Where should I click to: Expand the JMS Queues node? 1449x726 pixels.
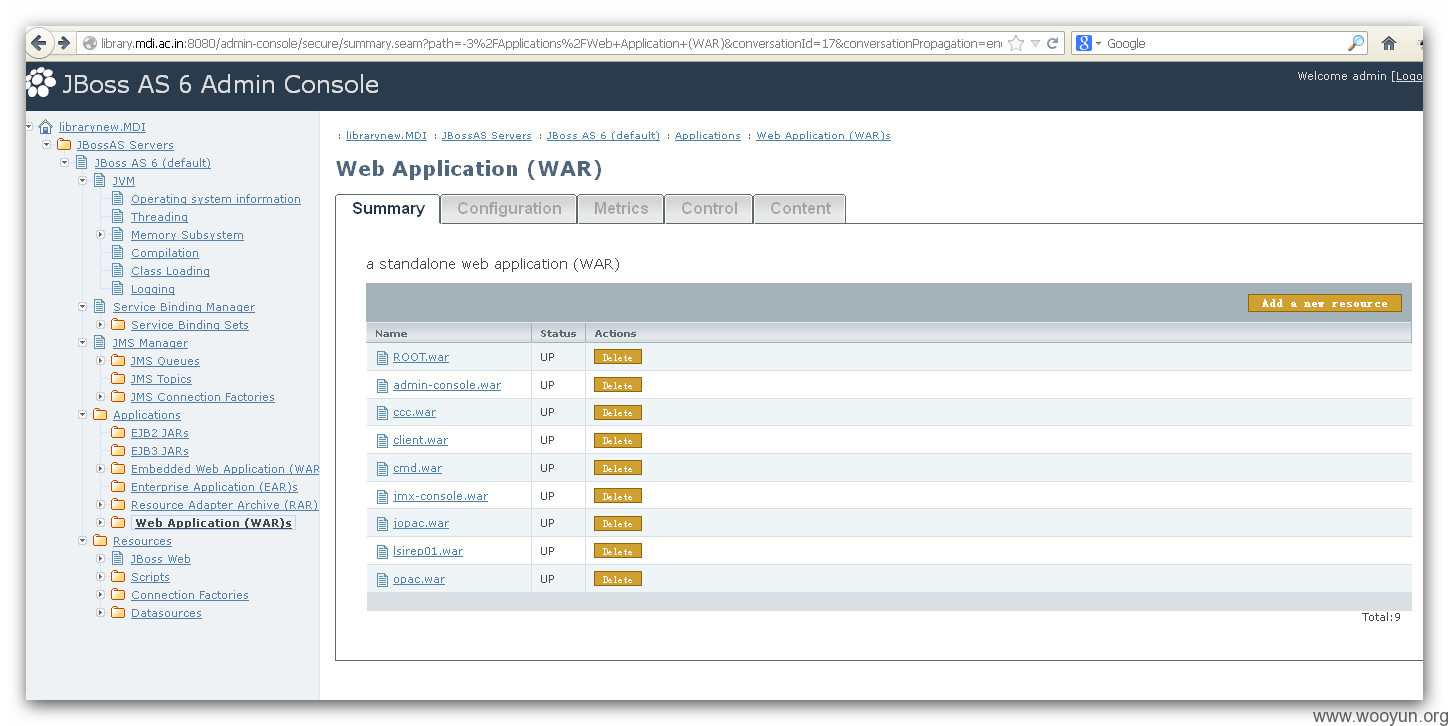click(101, 361)
